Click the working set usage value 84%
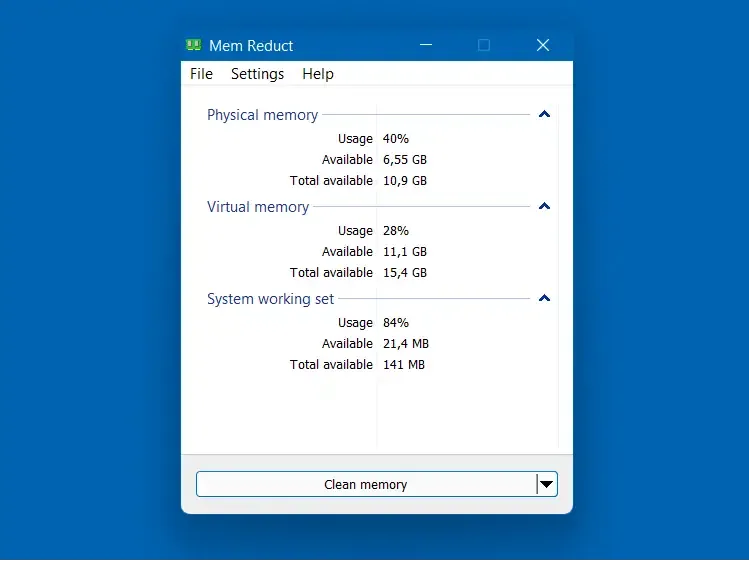The height and width of the screenshot is (562, 749). coord(396,323)
